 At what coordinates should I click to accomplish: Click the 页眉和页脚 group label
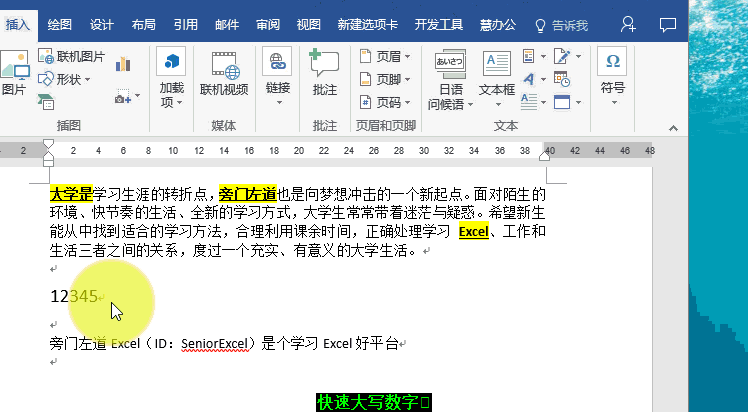click(385, 125)
